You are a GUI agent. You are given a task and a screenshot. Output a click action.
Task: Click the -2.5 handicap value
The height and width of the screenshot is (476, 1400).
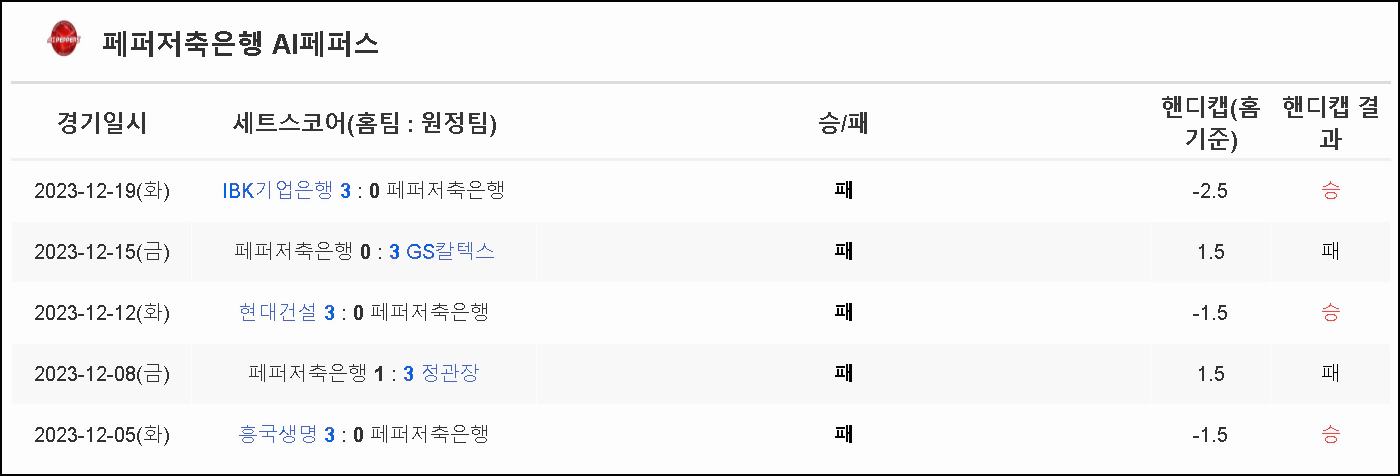(x=1210, y=190)
